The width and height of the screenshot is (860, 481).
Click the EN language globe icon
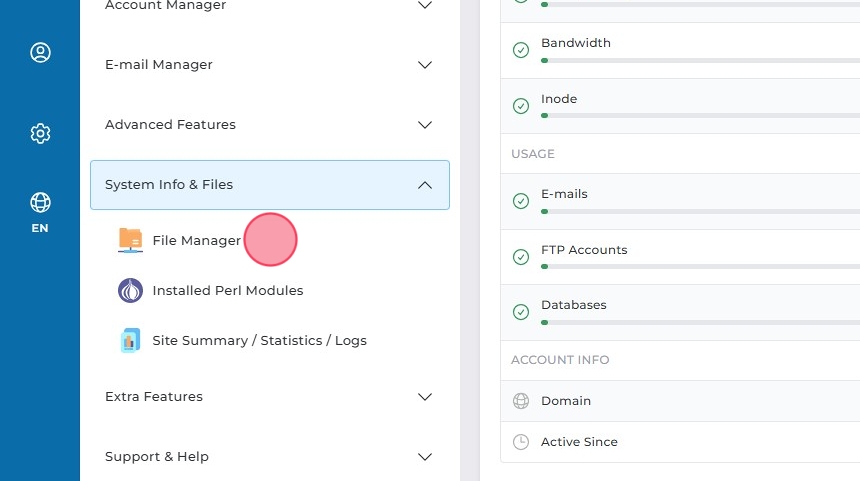[x=40, y=204]
